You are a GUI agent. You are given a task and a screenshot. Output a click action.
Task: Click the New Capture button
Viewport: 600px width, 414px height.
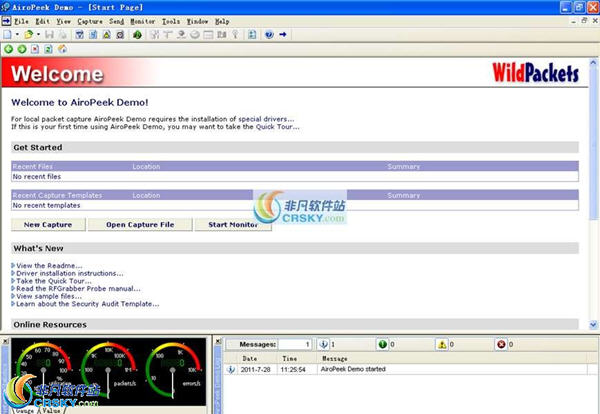(x=48, y=225)
